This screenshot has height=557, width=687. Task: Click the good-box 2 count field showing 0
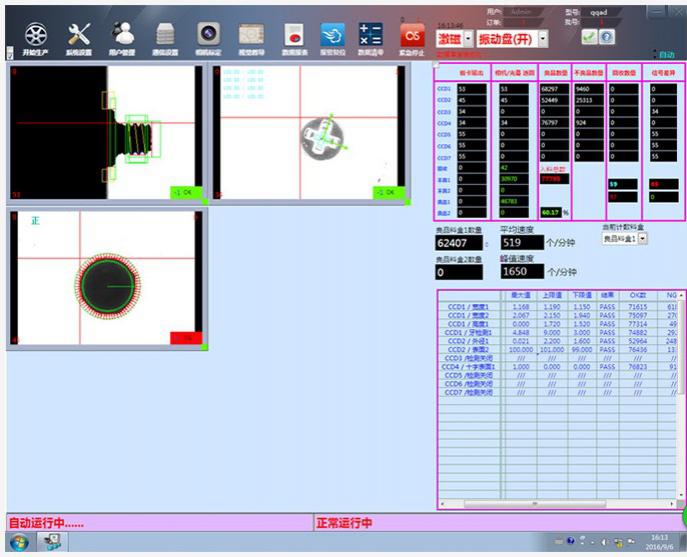tap(459, 272)
